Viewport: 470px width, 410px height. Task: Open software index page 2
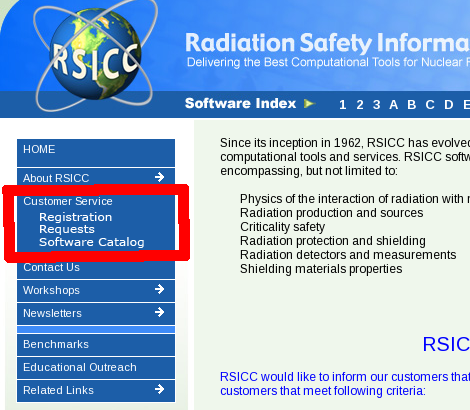click(360, 105)
